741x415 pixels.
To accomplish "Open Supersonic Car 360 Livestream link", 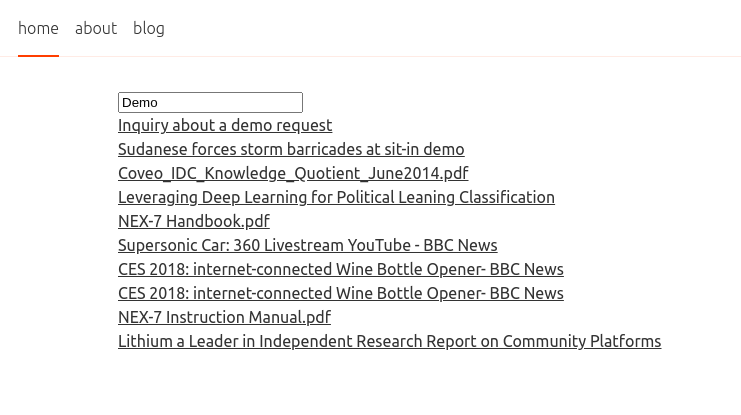I will 307,245.
